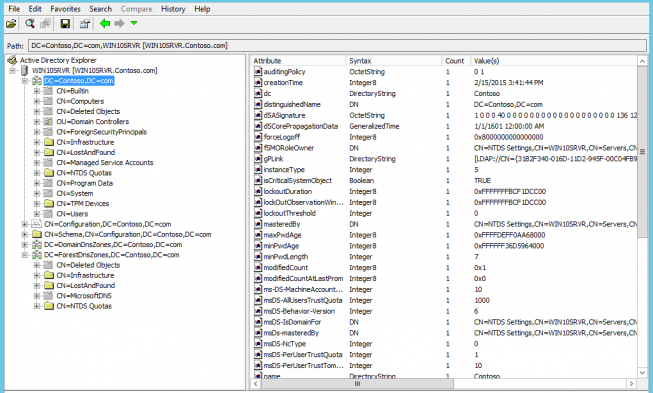Screen dimensions: 653x393
Task: Click the gray Forward arrow
Action: (x=120, y=24)
